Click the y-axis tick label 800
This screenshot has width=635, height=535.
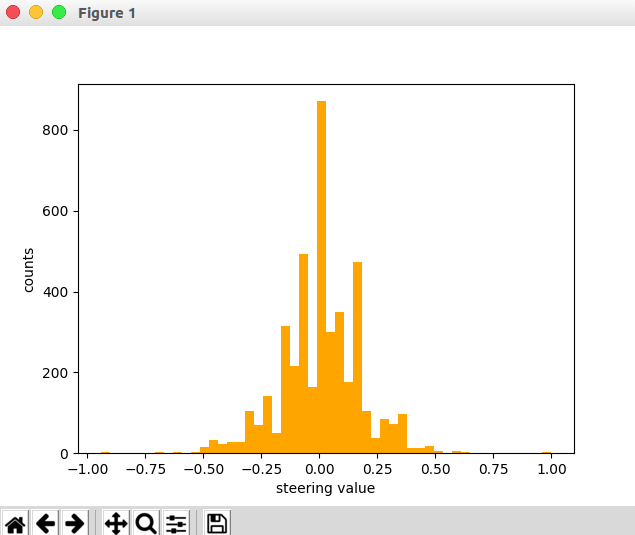(x=55, y=130)
